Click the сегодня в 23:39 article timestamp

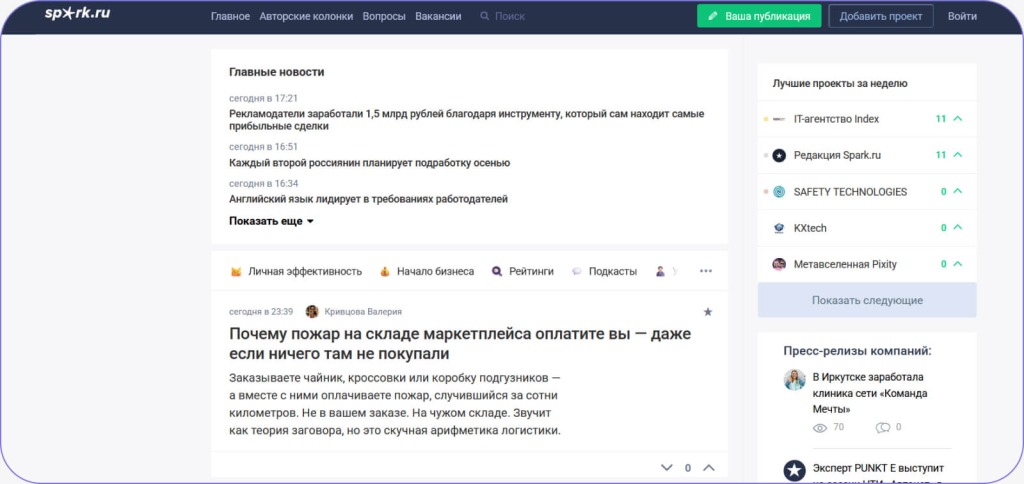[x=261, y=312]
